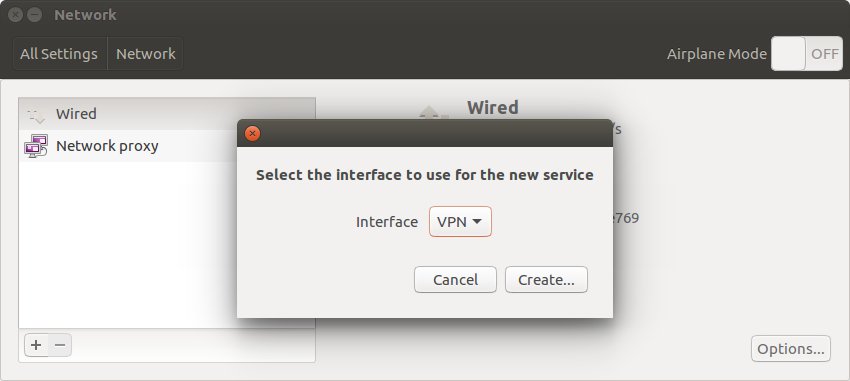Select Wired in the connections list
The width and height of the screenshot is (850, 381).
167,114
